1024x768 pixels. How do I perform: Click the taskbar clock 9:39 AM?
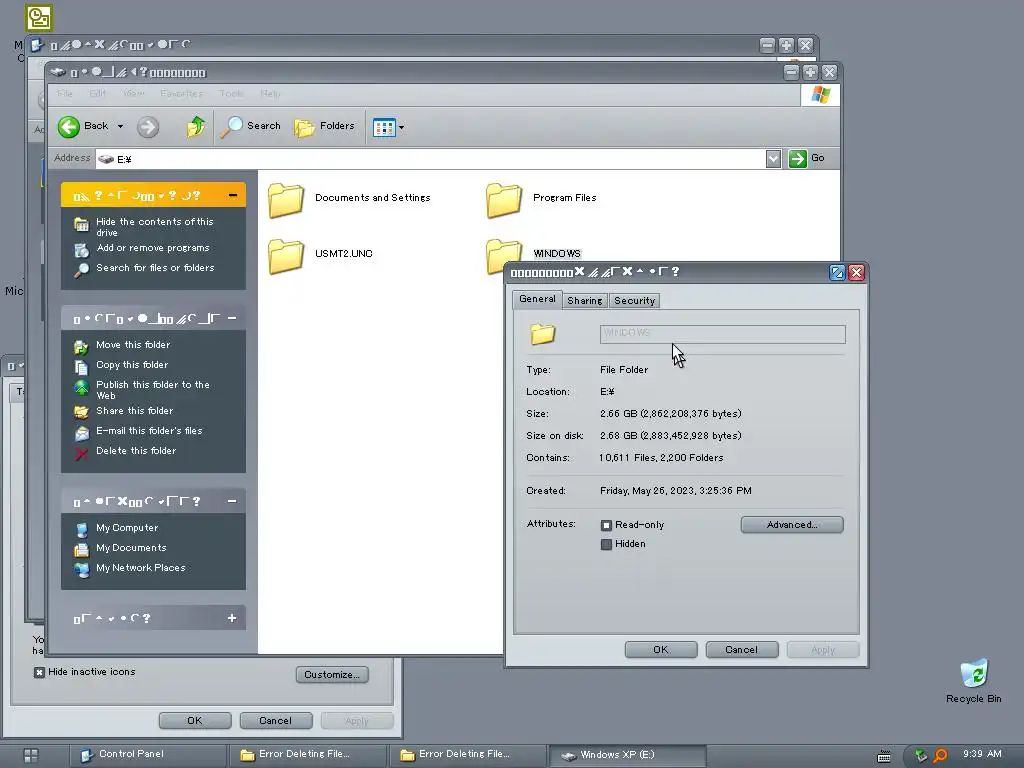tap(982, 754)
